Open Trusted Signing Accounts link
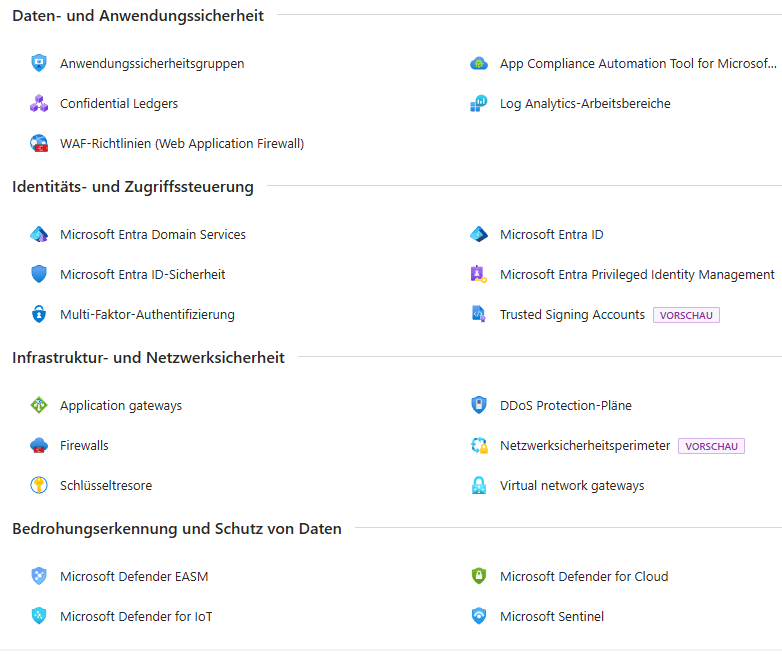782x662 pixels. [572, 314]
